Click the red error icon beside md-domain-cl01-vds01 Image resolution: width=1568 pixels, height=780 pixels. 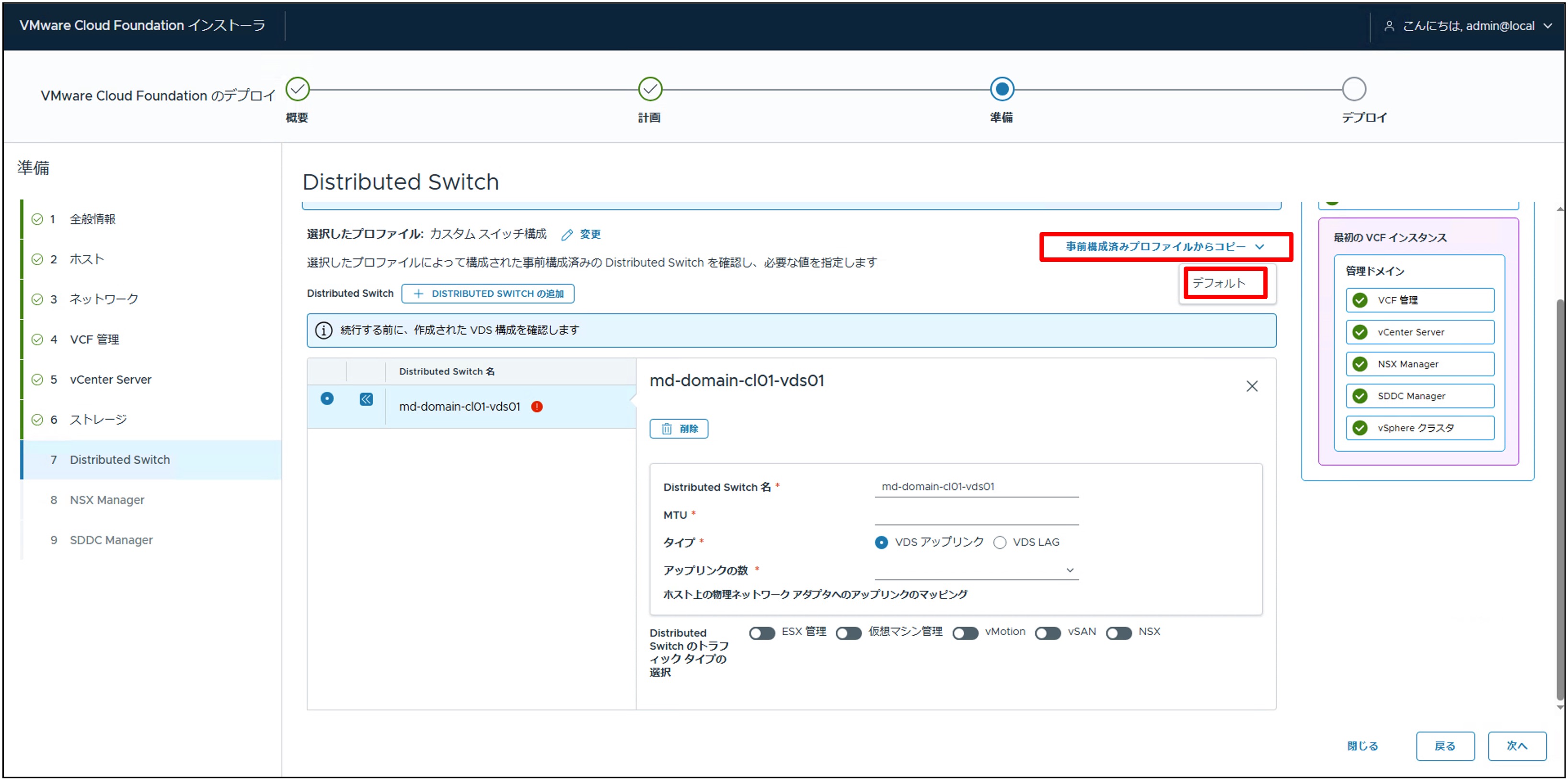pos(538,407)
